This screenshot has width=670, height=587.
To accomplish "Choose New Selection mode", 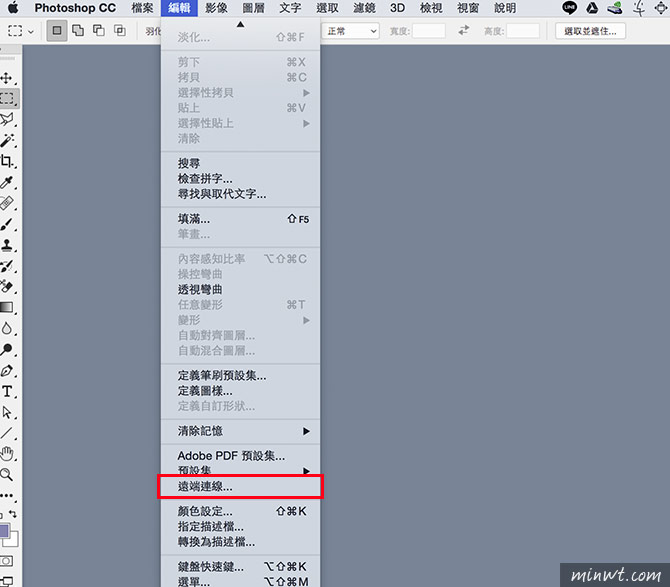I will 57,31.
